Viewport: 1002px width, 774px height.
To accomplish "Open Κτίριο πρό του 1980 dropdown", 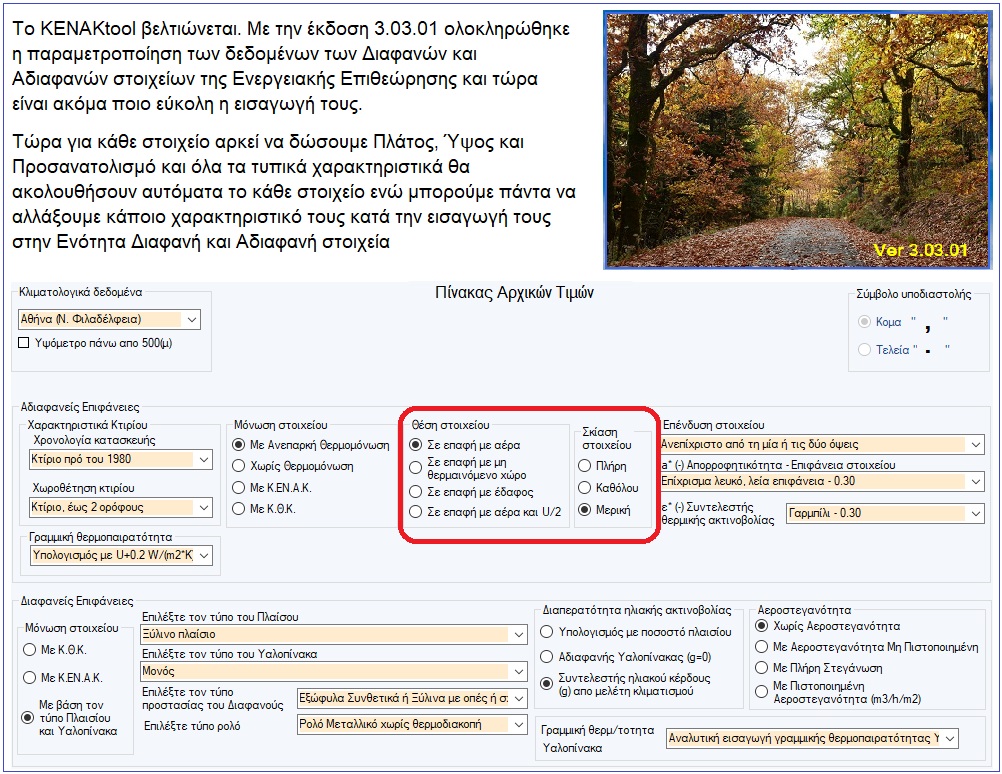I will point(121,459).
